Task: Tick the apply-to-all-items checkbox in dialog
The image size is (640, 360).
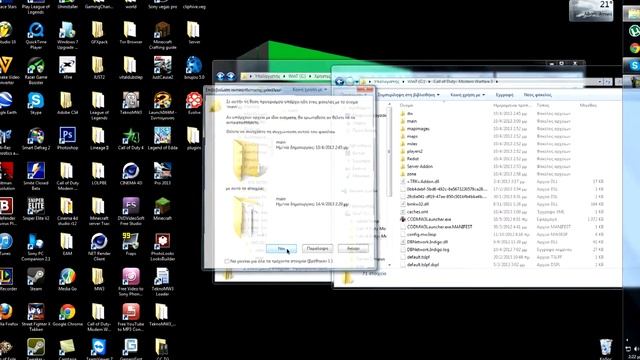Action: 227,261
